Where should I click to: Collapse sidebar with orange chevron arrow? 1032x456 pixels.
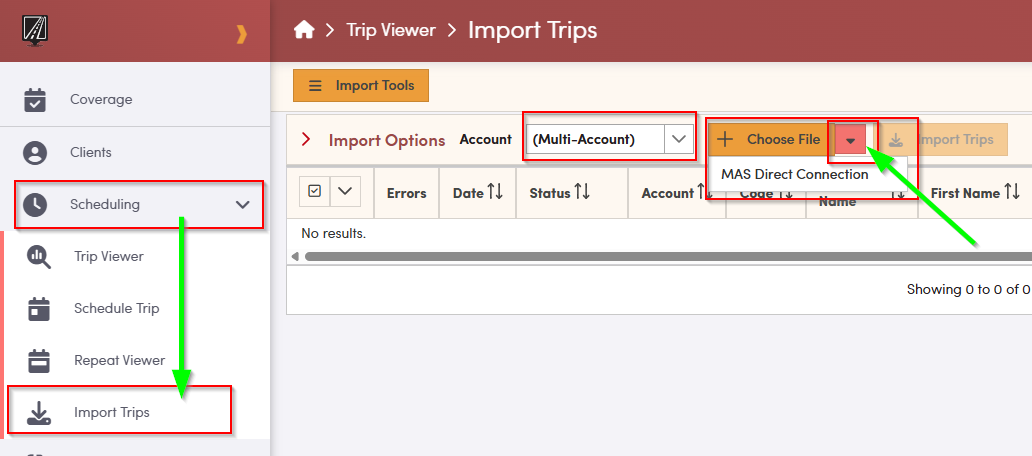click(241, 35)
